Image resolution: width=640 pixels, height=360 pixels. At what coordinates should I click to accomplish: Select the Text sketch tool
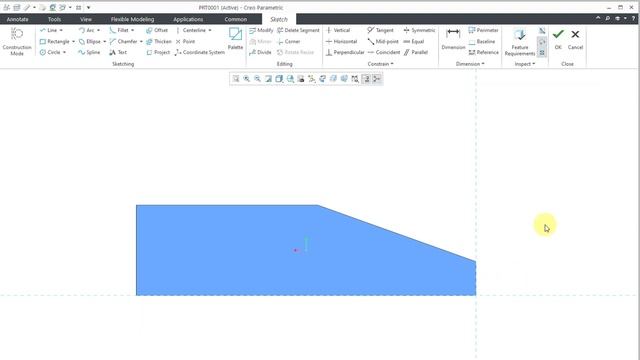pos(118,52)
